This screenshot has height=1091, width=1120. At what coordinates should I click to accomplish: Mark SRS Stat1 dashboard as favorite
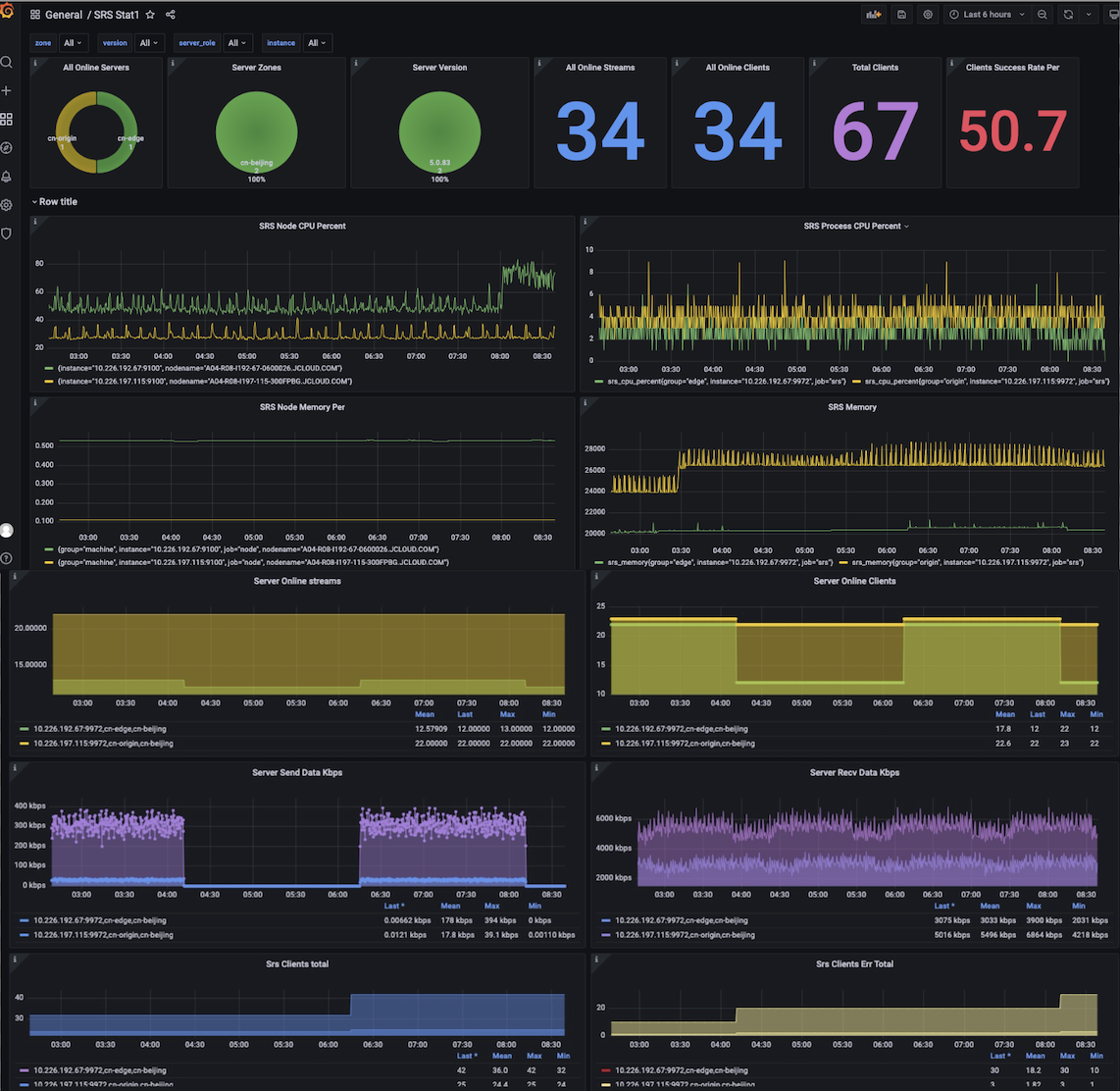click(150, 15)
